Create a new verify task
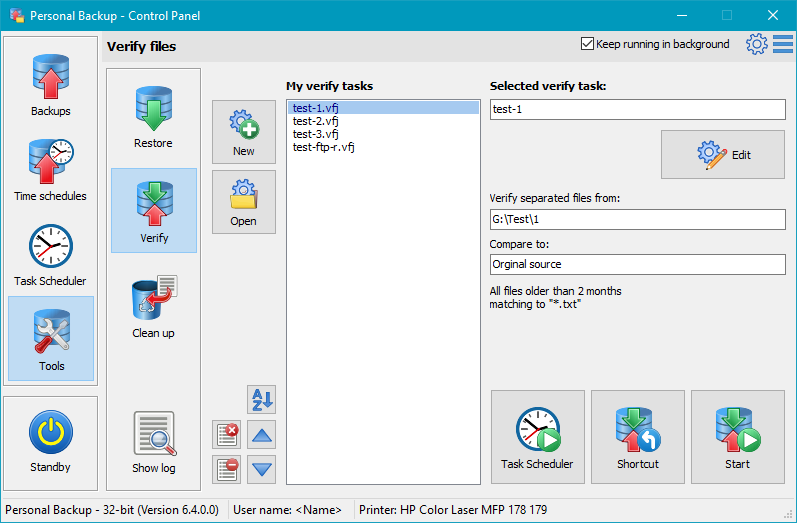Image resolution: width=797 pixels, height=523 pixels. pyautogui.click(x=243, y=131)
